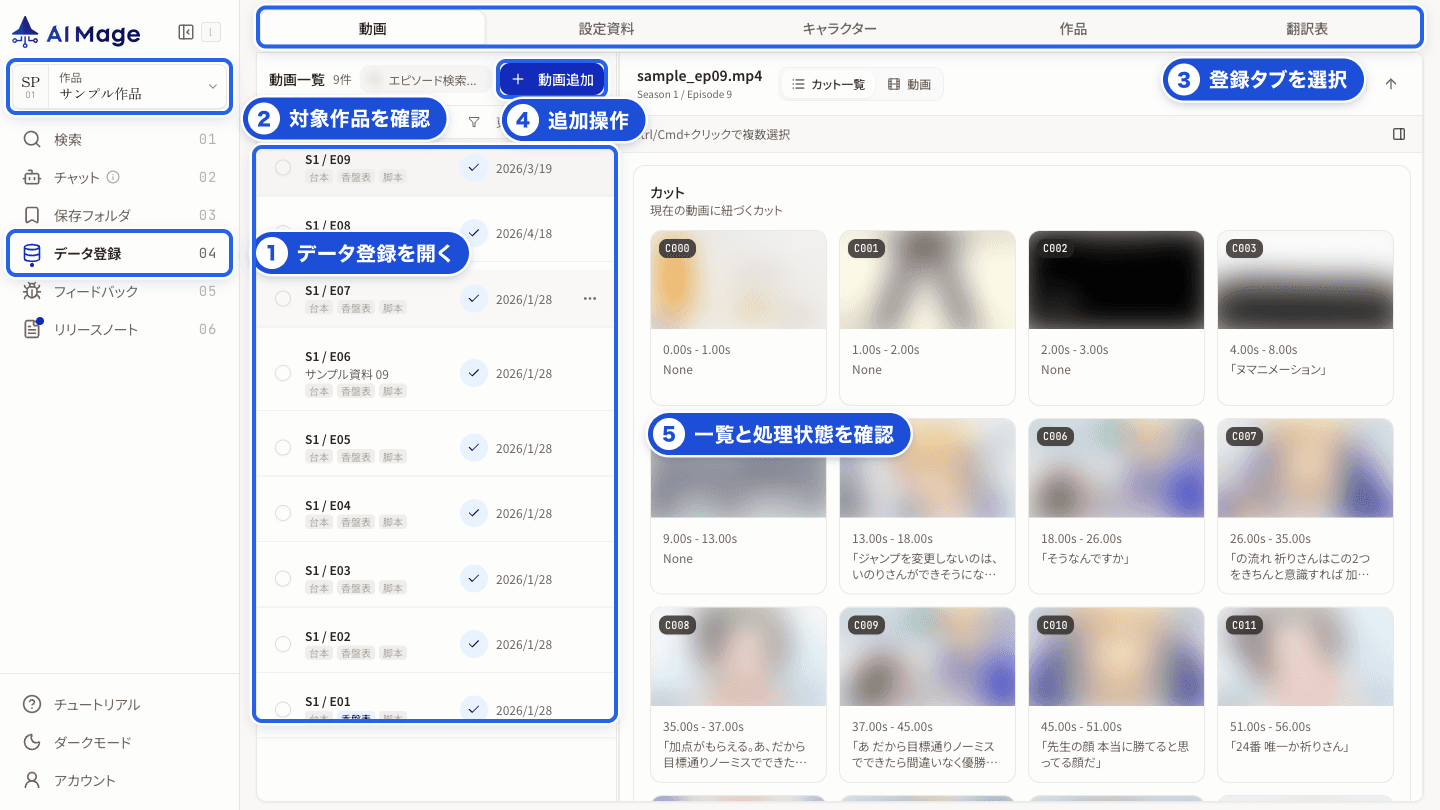
Task: Click the check status icon for S1 / E07
Action: click(474, 298)
